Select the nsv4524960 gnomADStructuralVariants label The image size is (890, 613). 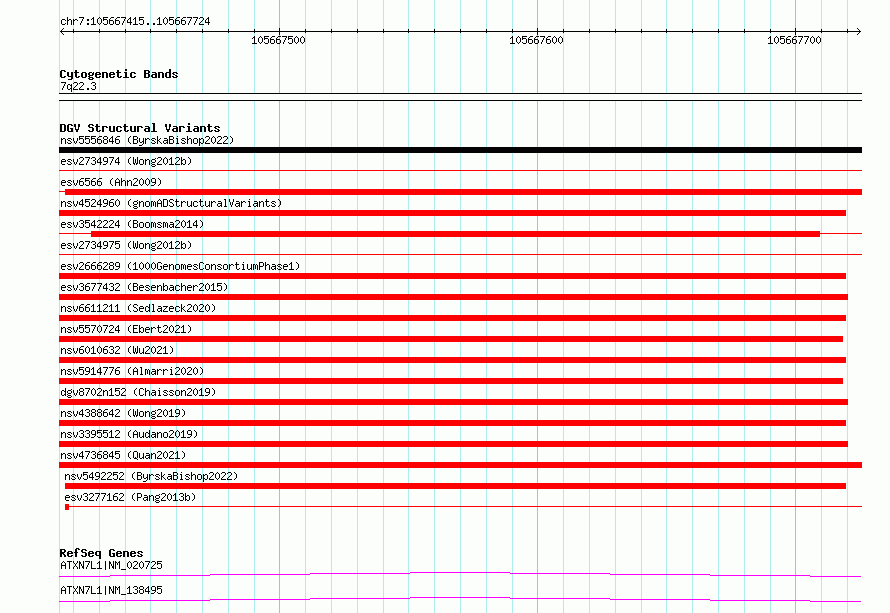171,203
